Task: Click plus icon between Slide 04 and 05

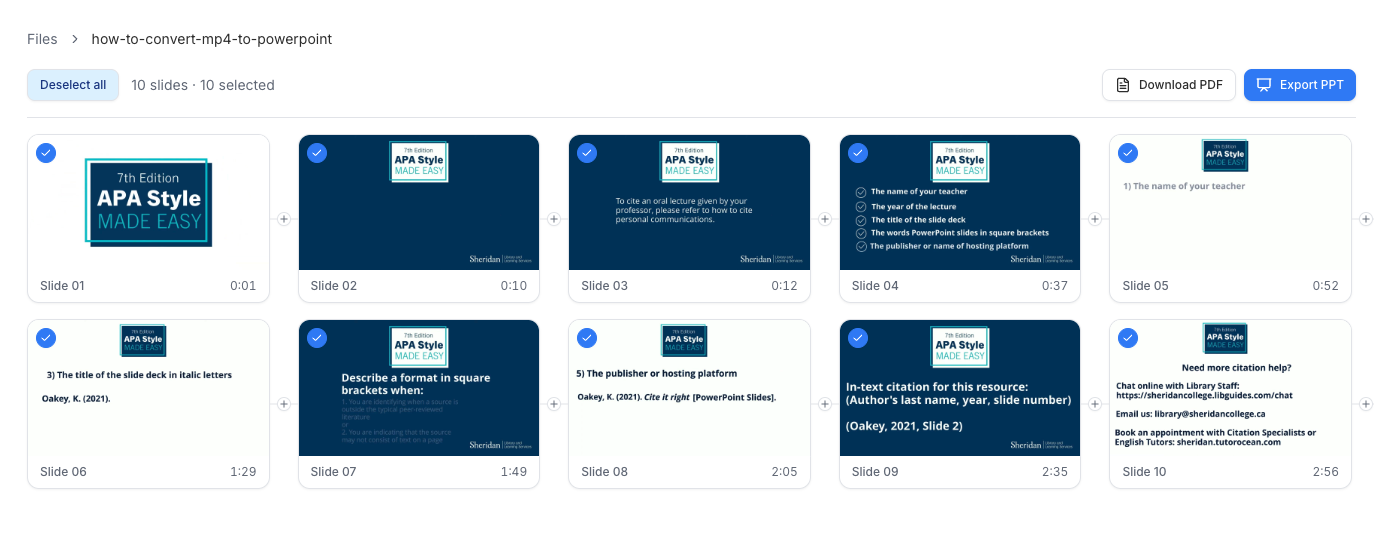Action: pos(1095,219)
